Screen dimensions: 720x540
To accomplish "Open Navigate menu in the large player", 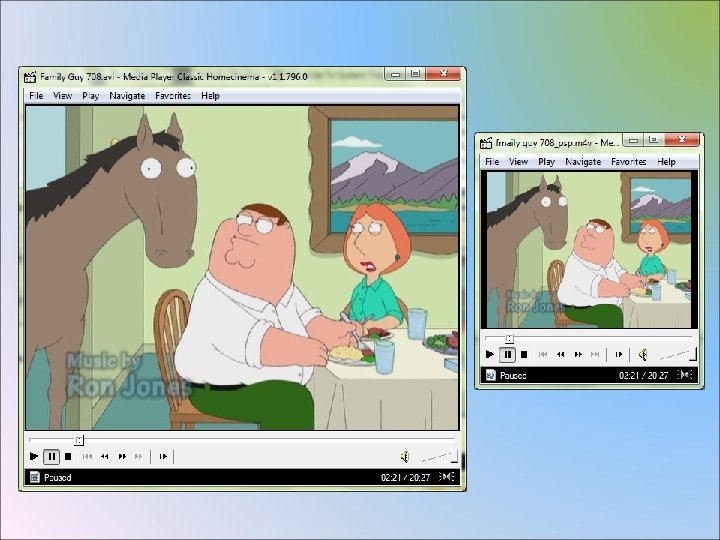I will point(127,96).
